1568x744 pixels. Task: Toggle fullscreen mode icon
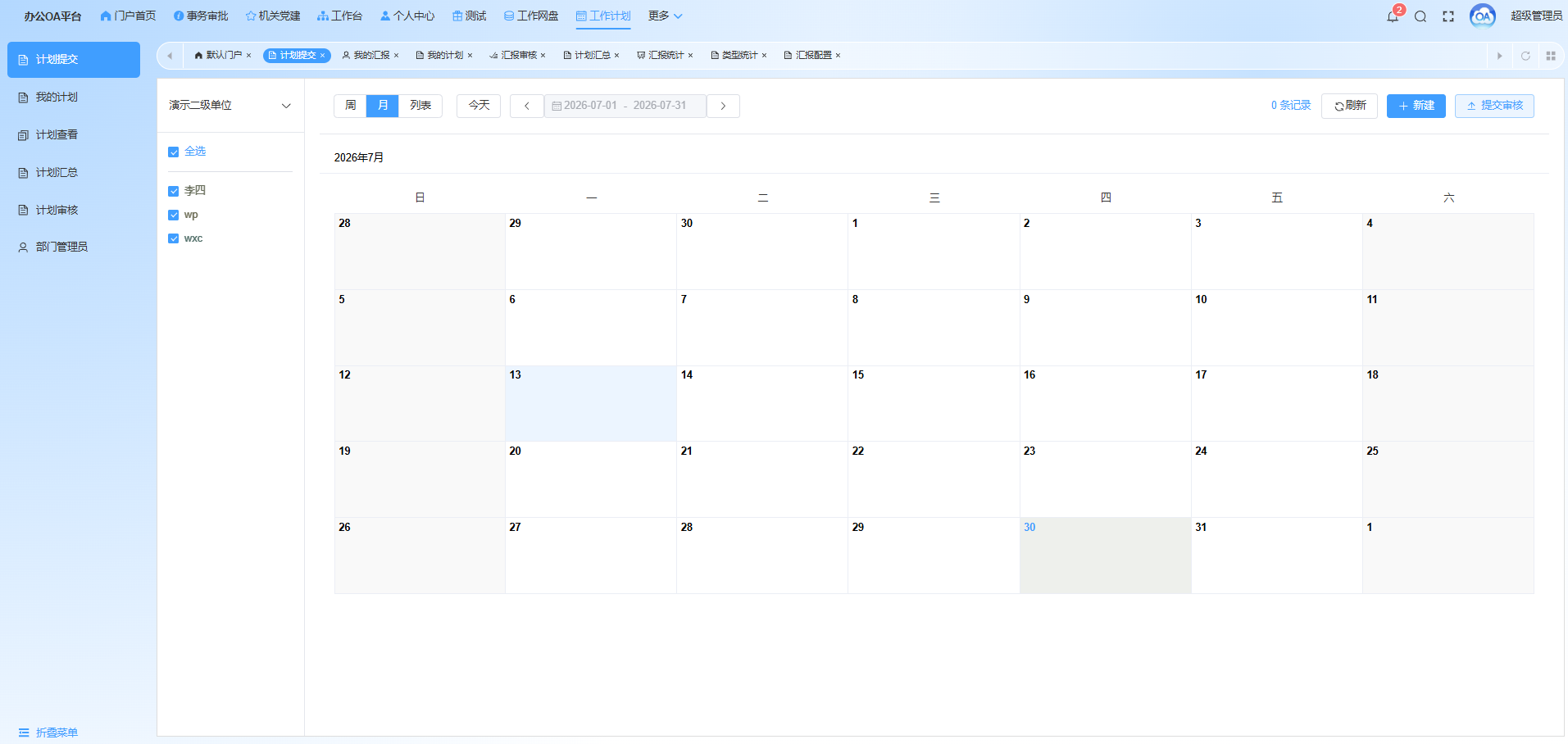pyautogui.click(x=1448, y=16)
